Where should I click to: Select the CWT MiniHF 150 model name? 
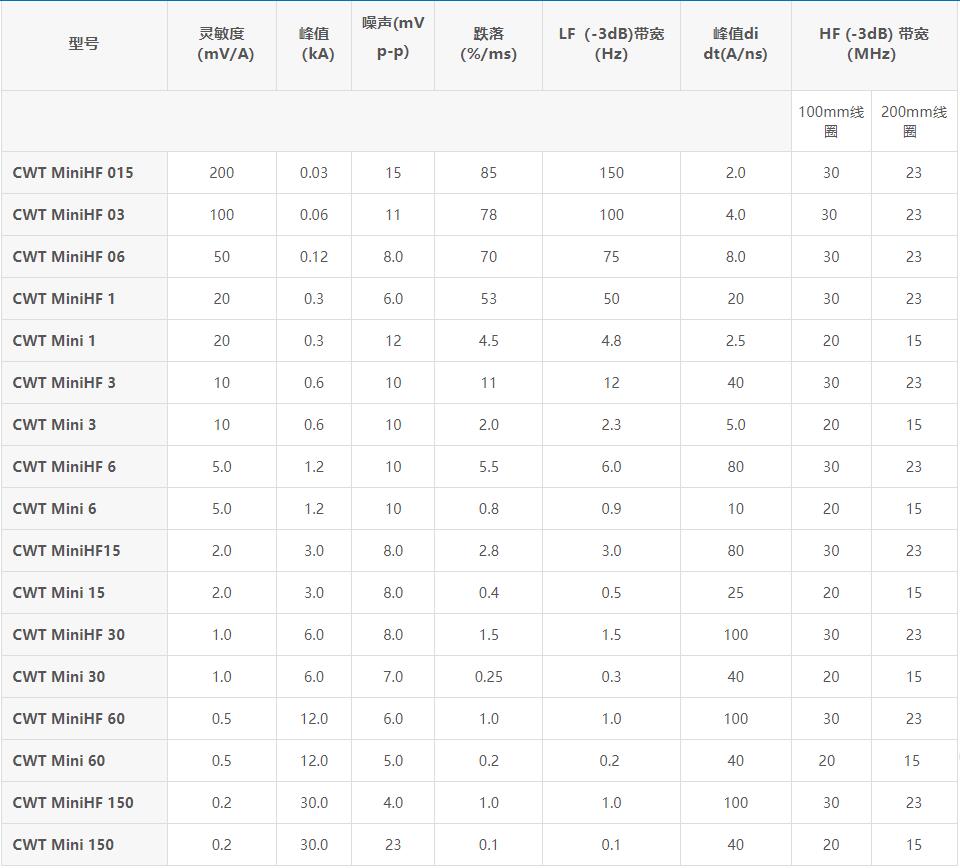click(73, 803)
